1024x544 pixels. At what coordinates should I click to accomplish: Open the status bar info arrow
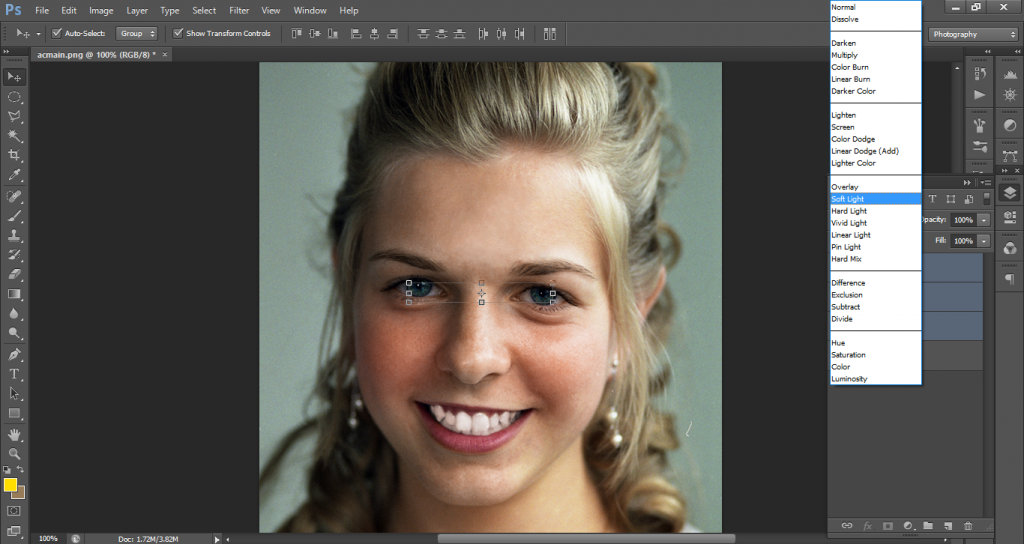[x=217, y=539]
